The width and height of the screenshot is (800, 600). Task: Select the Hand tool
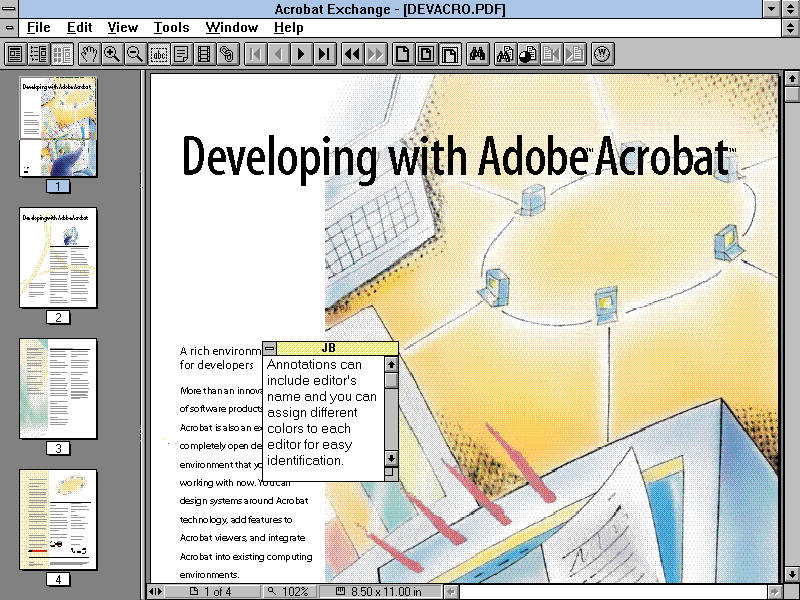click(x=89, y=54)
